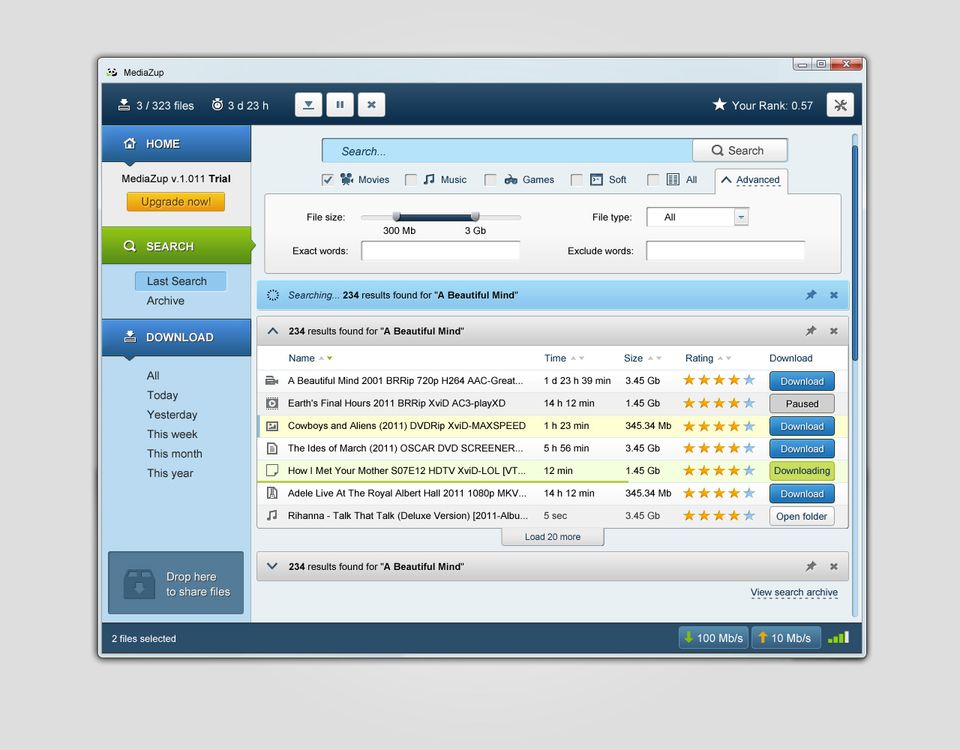The height and width of the screenshot is (750, 960).
Task: Load 20 more results
Action: tap(552, 536)
